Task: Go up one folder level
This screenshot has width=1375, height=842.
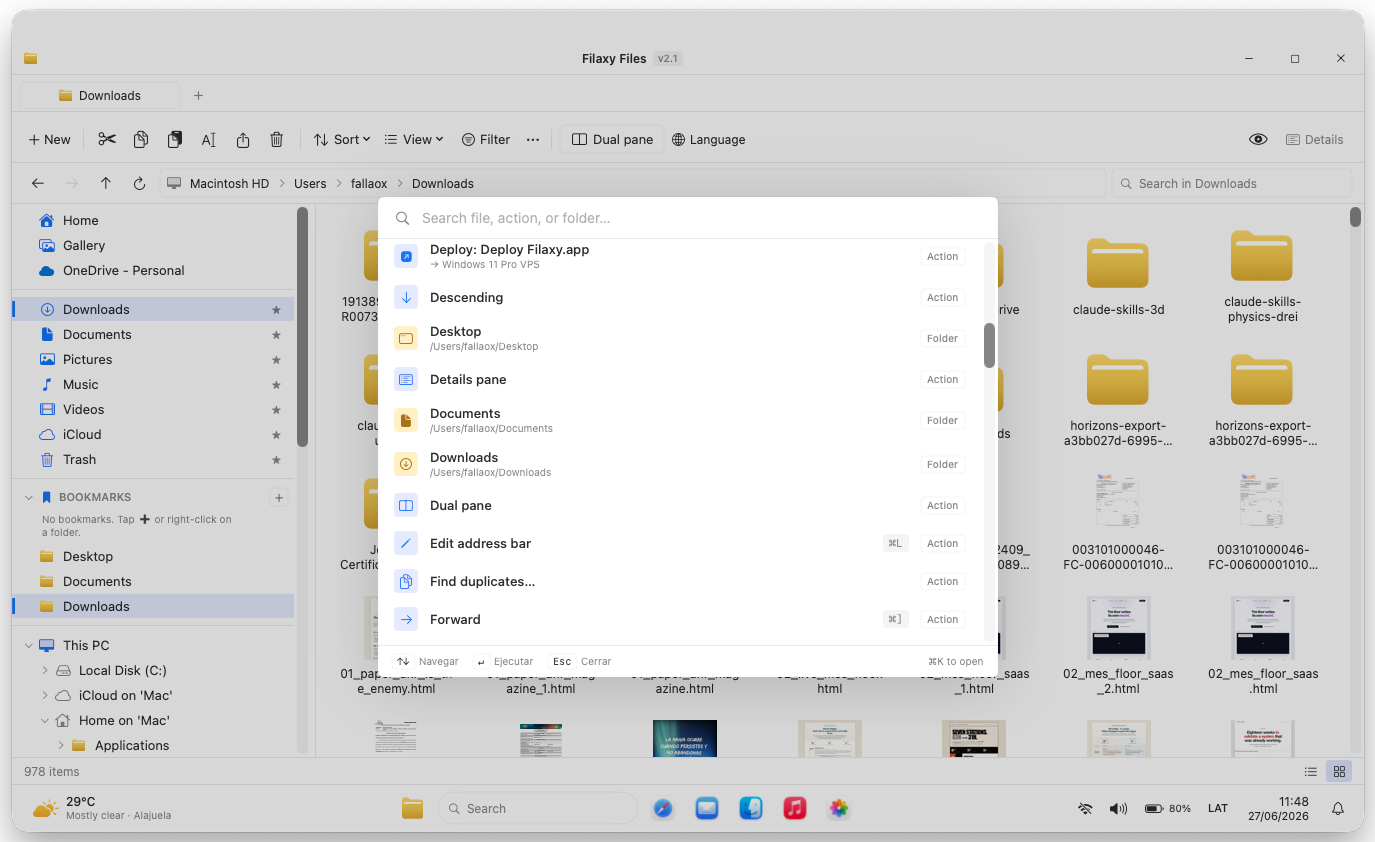Action: [106, 183]
